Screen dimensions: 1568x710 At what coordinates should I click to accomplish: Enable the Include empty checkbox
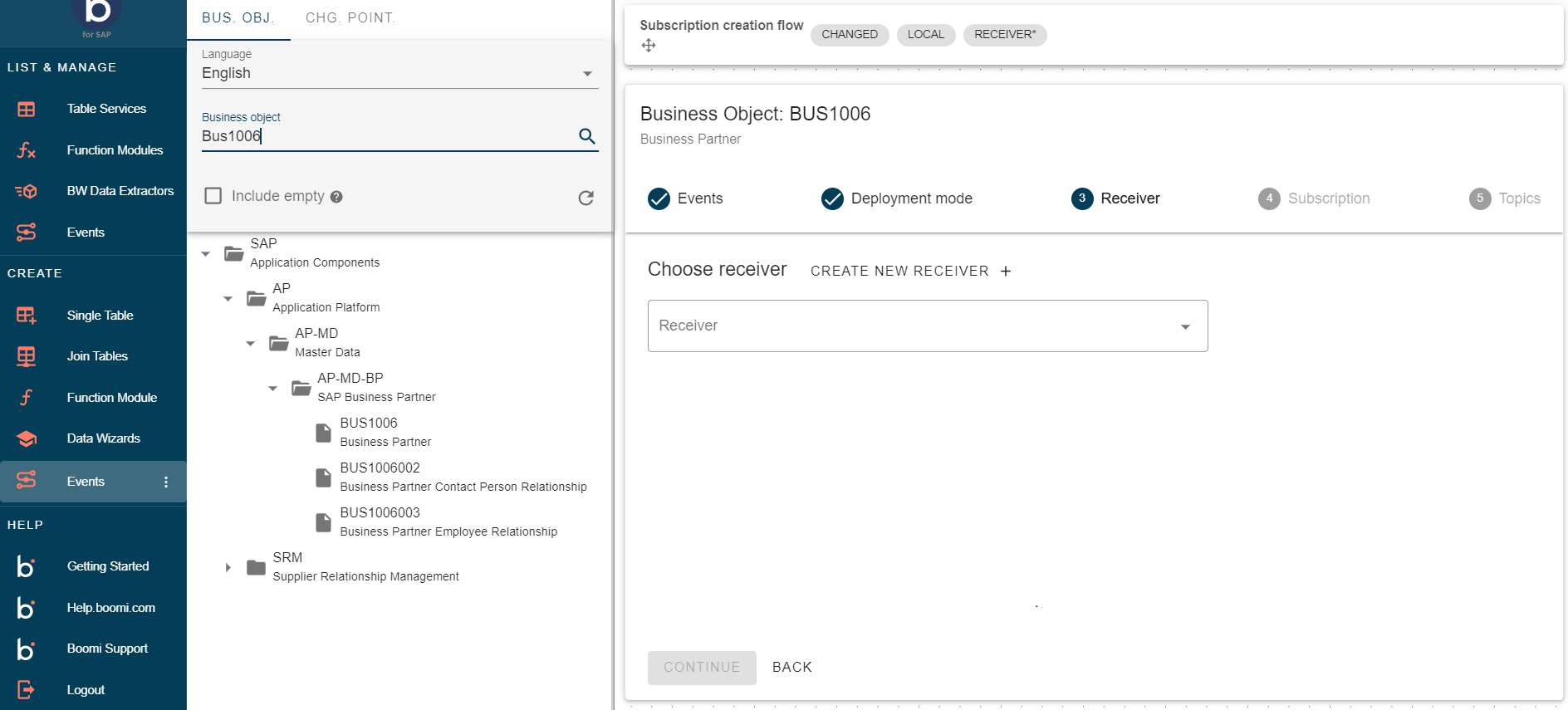click(x=213, y=196)
